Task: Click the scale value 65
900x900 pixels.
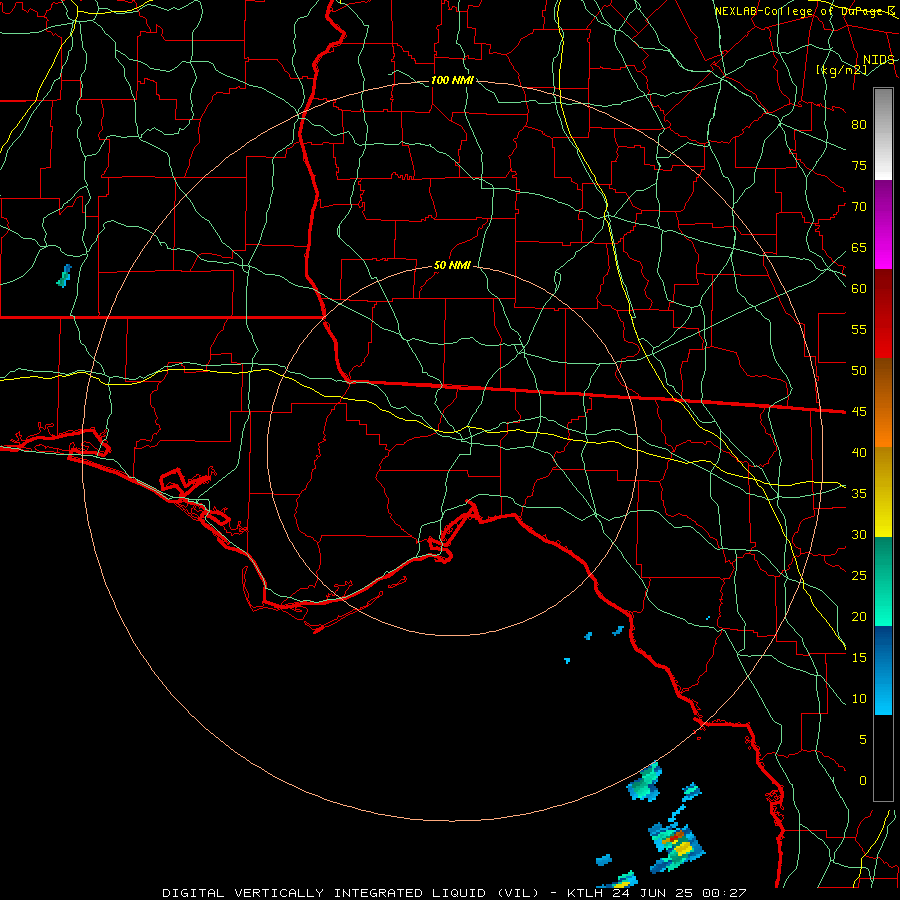Action: coord(859,248)
